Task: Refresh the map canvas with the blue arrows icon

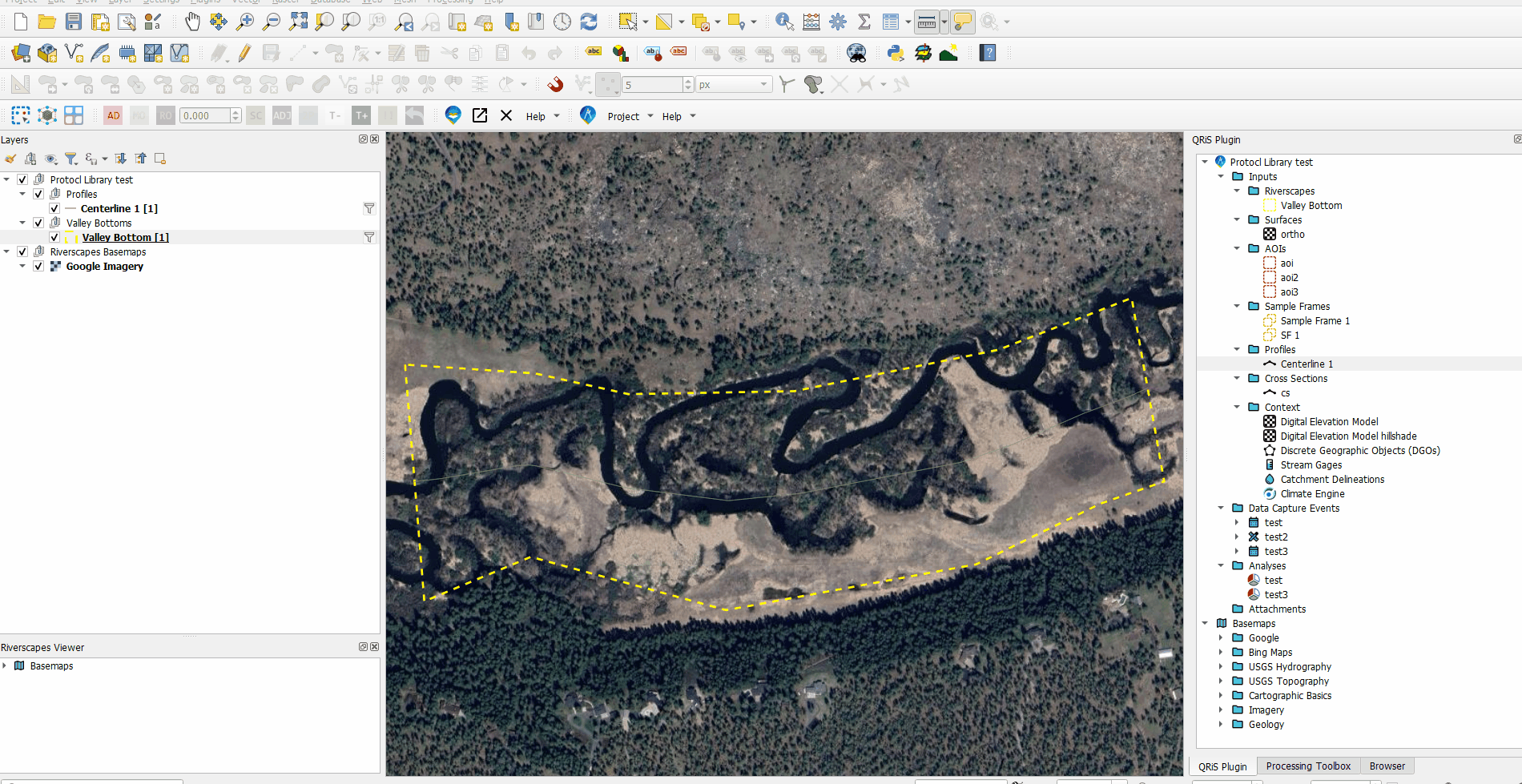Action: pos(589,22)
